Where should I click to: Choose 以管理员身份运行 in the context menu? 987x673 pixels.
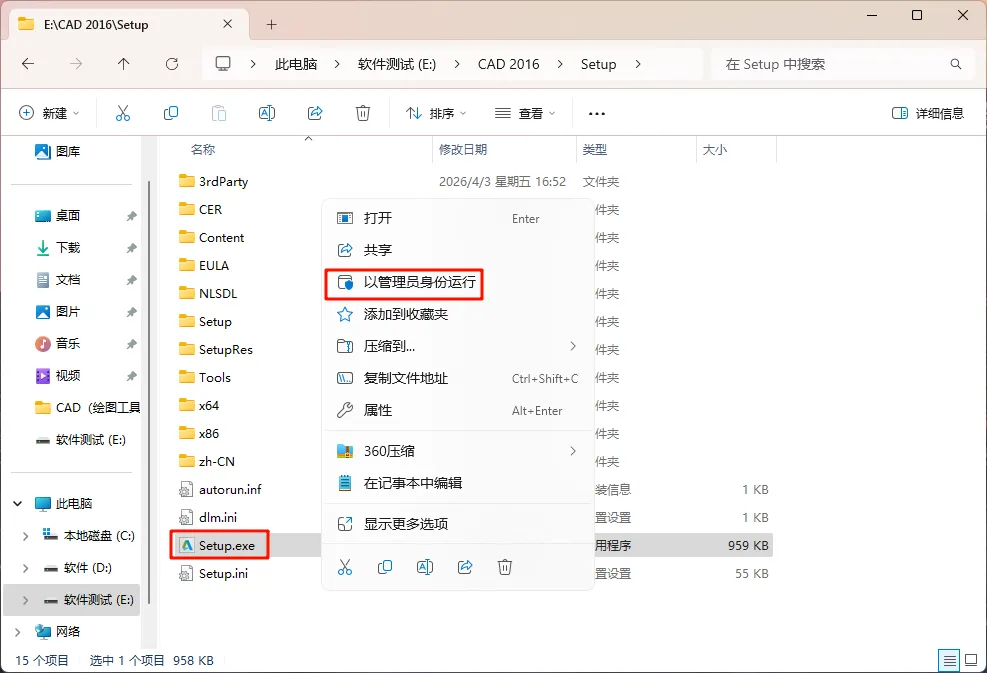click(x=458, y=282)
